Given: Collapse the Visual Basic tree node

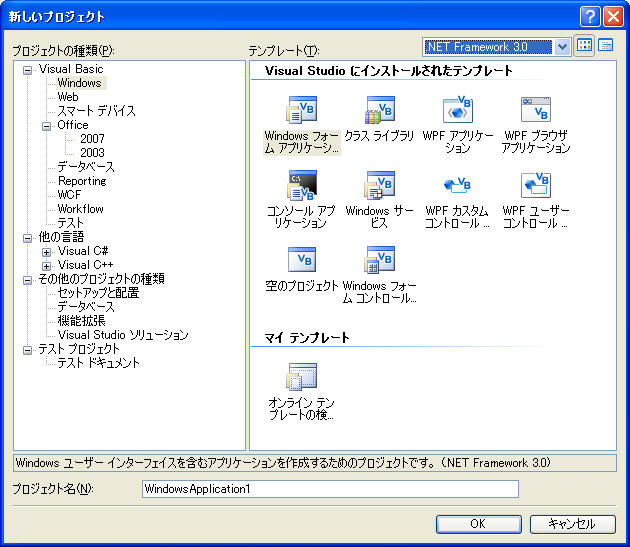Looking at the screenshot, I should (27, 70).
